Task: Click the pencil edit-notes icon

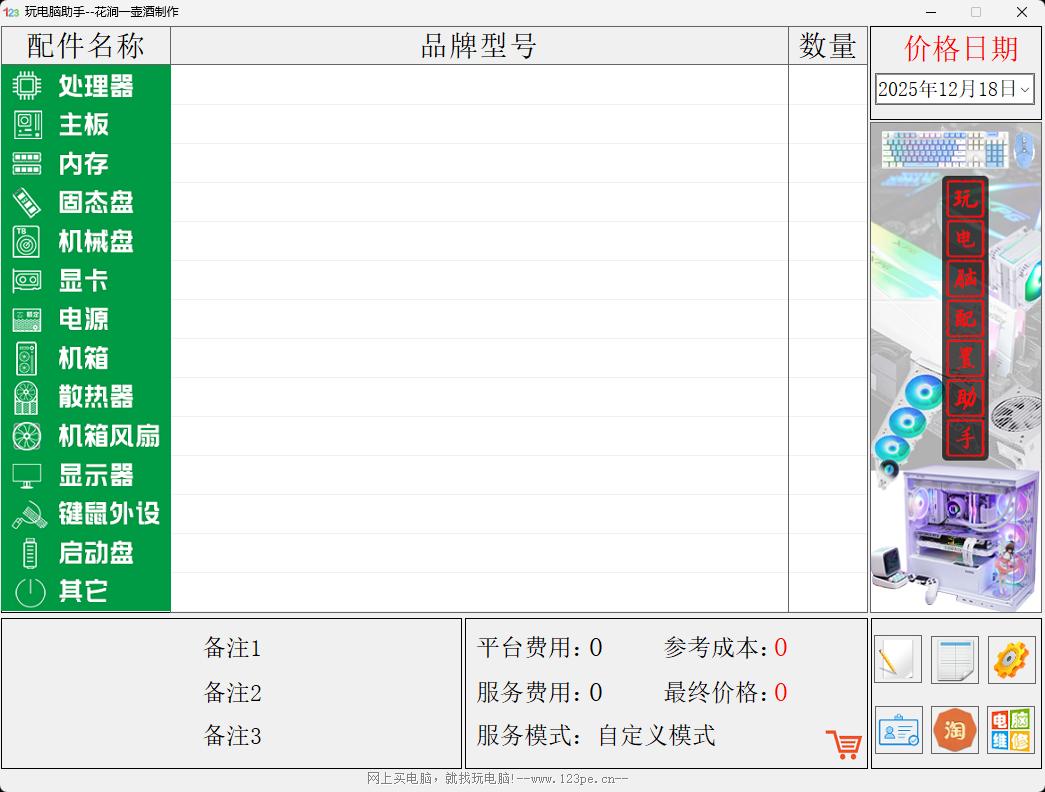Action: 897,660
